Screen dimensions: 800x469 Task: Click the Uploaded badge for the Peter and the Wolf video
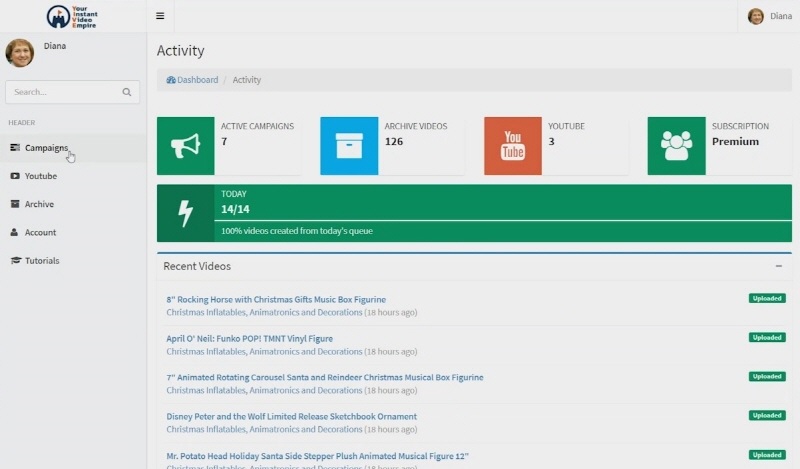(x=767, y=415)
